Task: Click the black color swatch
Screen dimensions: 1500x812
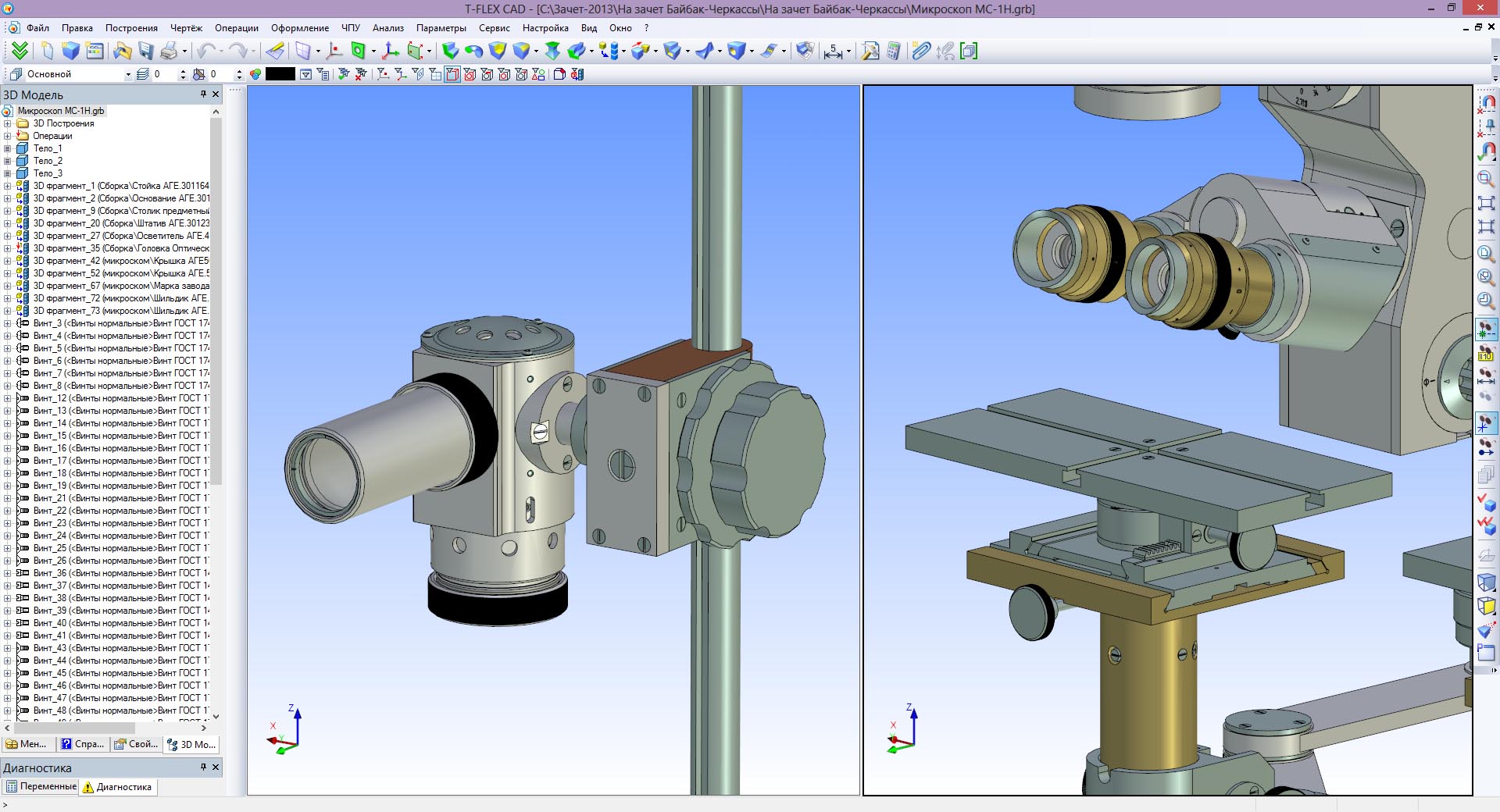Action: point(280,74)
